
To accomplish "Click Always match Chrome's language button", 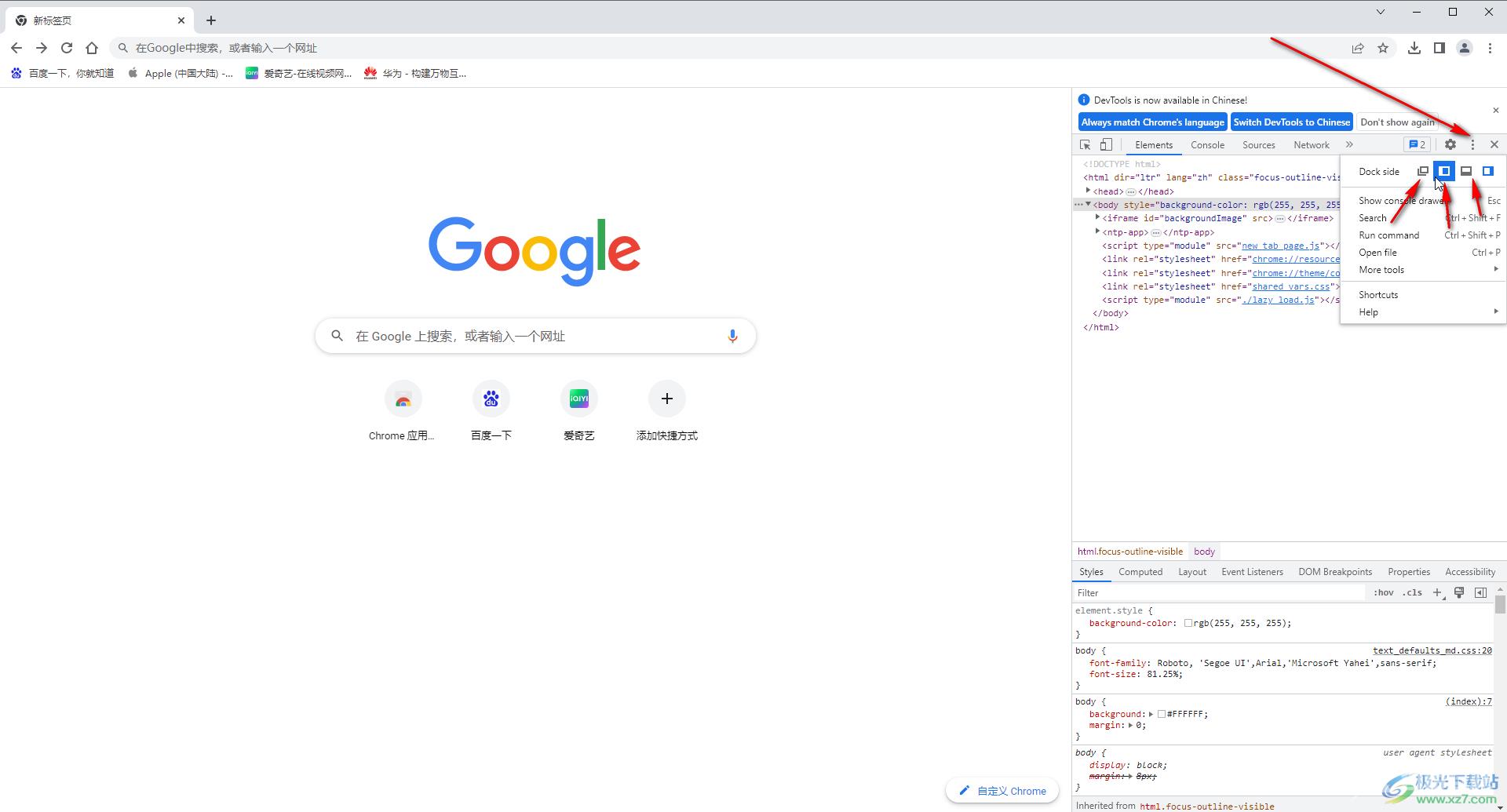I will [1152, 122].
